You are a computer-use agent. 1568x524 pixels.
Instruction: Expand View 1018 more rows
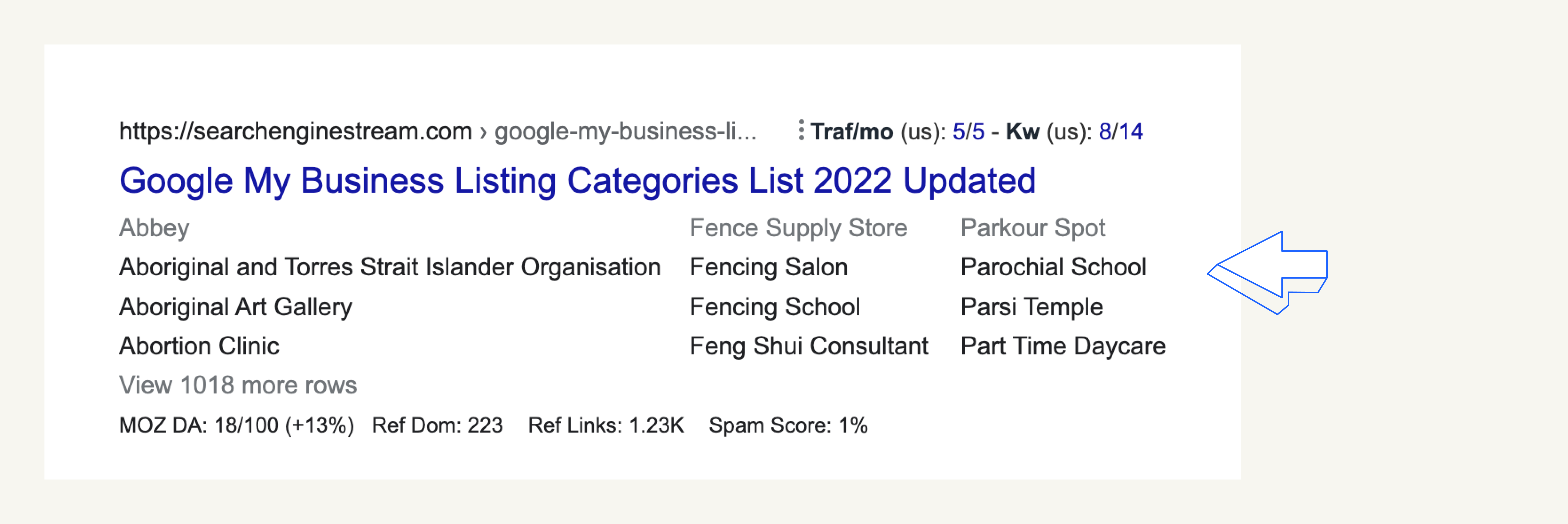pos(238,385)
